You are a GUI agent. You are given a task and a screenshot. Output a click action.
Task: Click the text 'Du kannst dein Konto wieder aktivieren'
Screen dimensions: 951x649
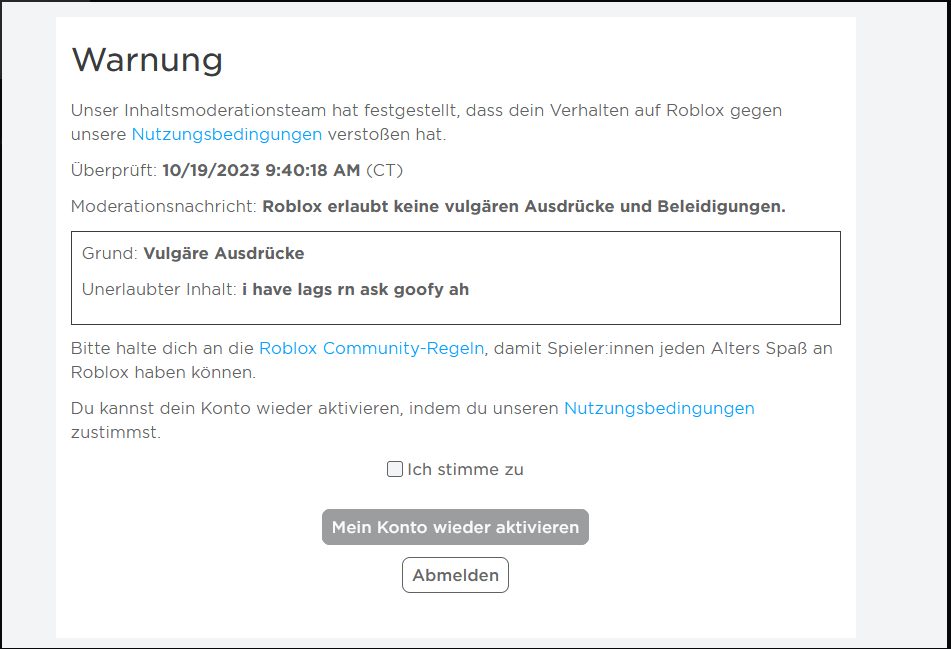click(237, 409)
